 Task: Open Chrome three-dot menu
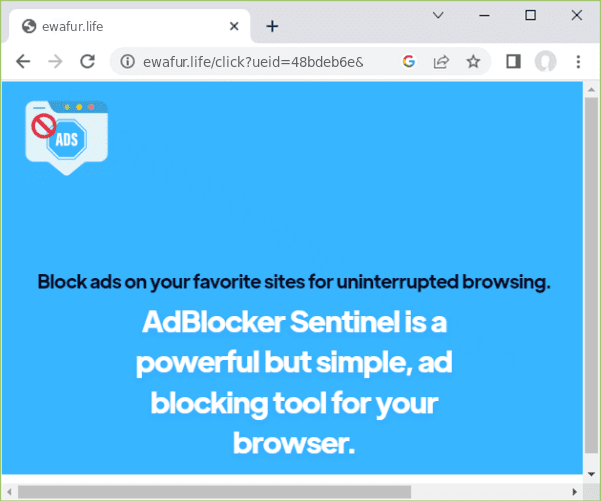pyautogui.click(x=578, y=62)
